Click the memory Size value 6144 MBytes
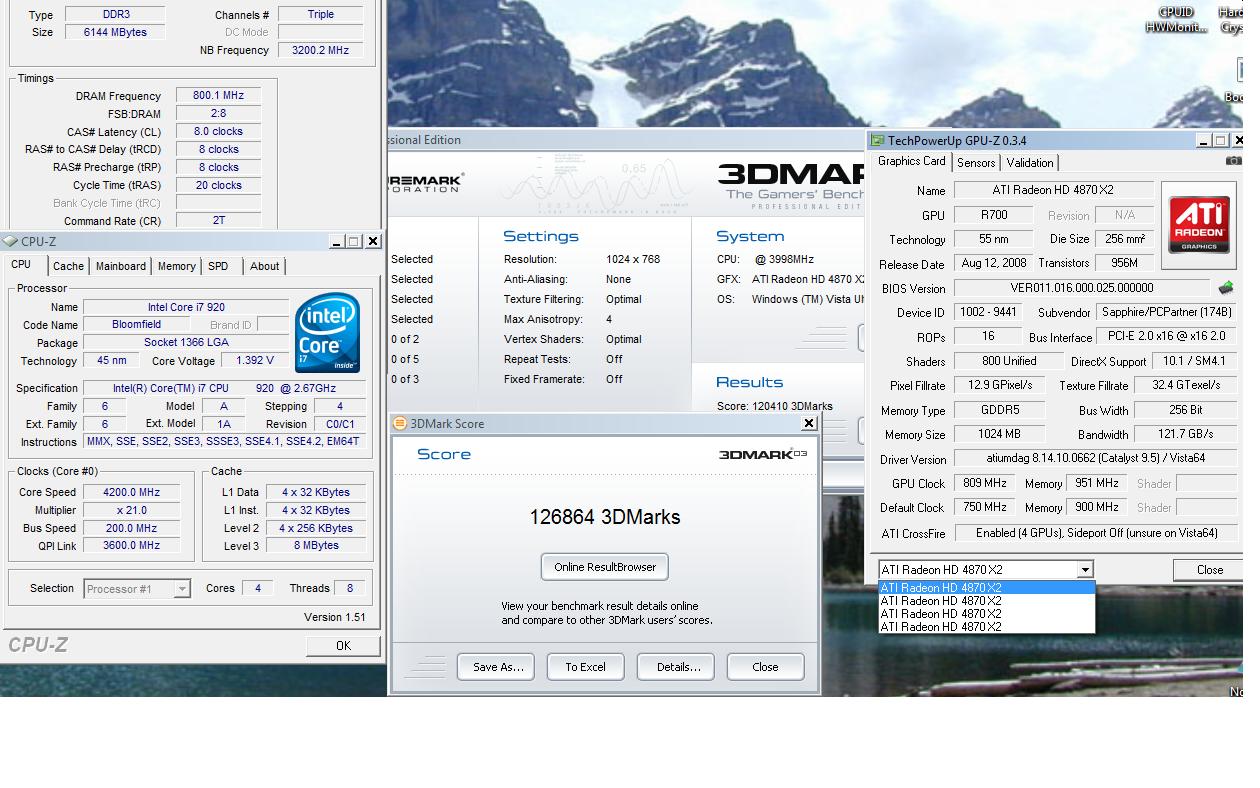The image size is (1260, 788). coord(115,32)
